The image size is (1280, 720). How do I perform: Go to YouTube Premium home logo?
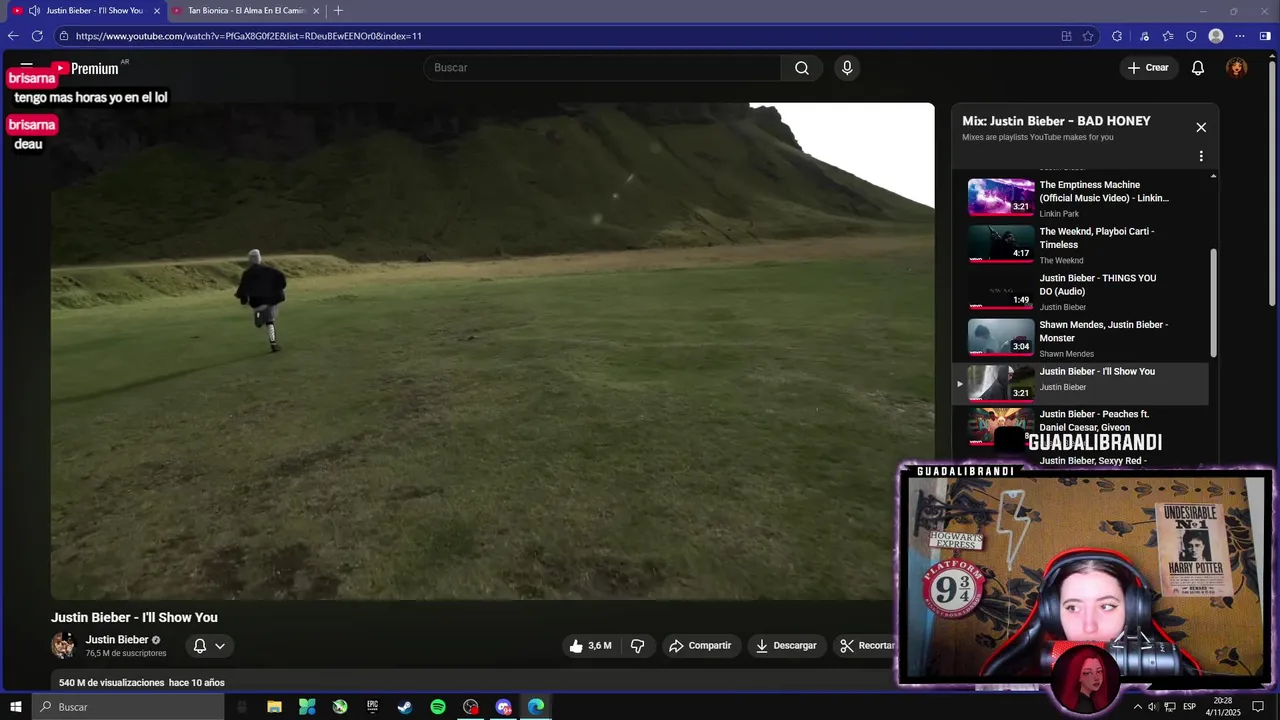(x=85, y=68)
